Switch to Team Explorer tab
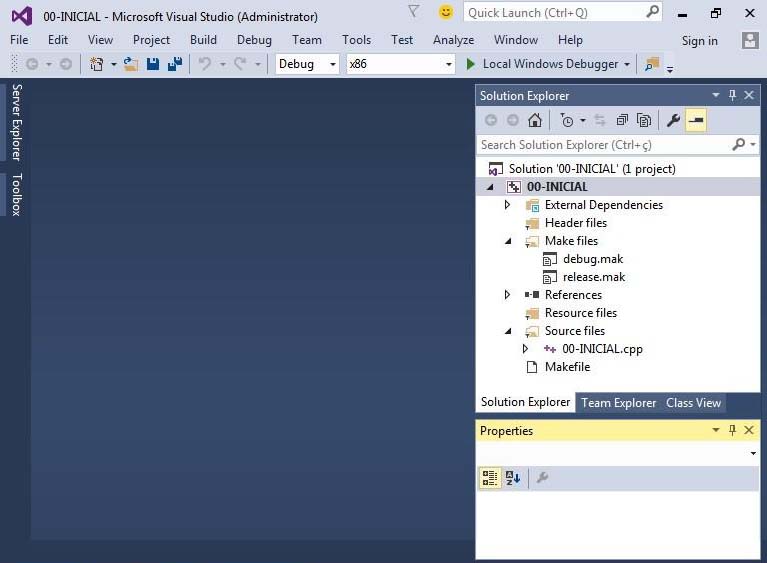This screenshot has width=767, height=563. click(x=618, y=403)
